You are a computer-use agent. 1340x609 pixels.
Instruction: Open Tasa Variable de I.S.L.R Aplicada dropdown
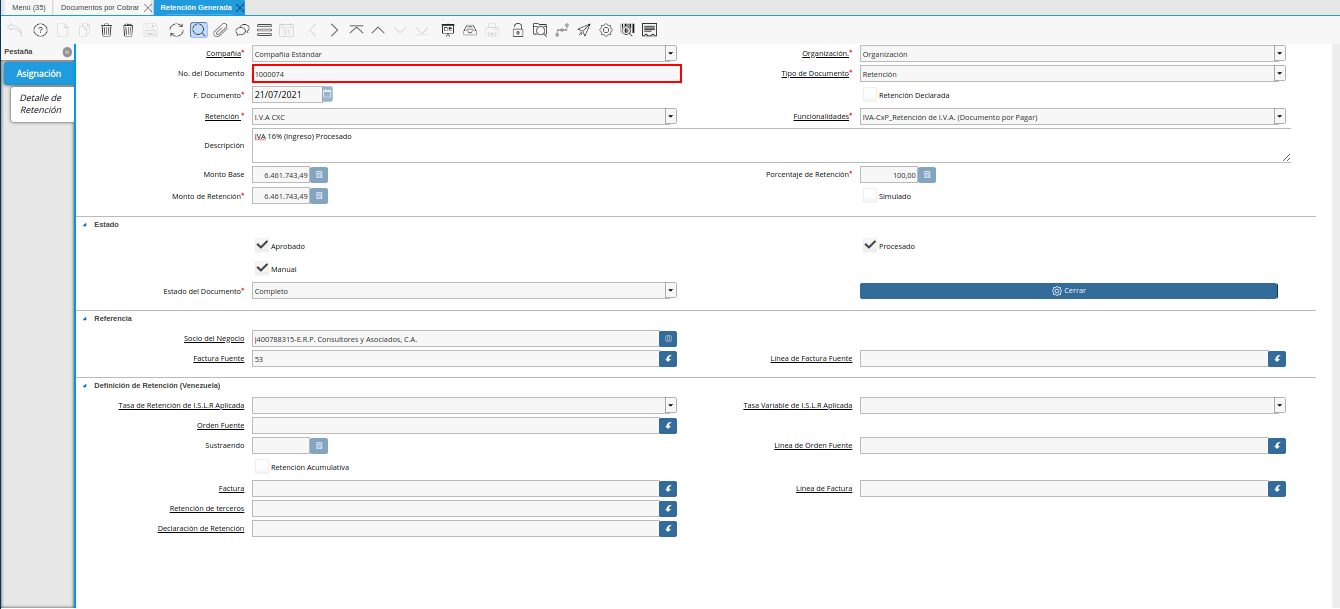(1279, 405)
